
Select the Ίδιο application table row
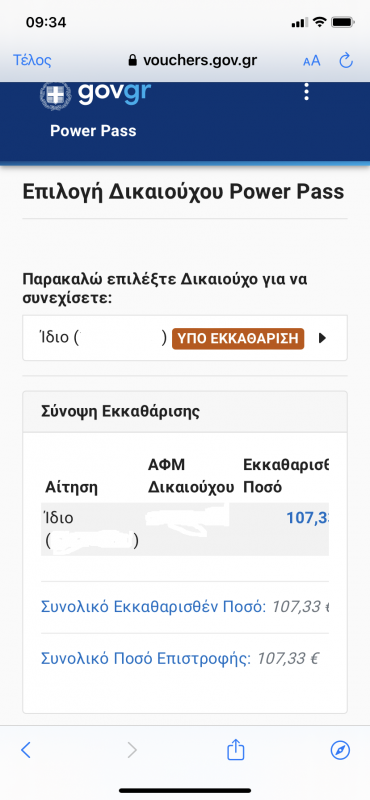coord(185,529)
